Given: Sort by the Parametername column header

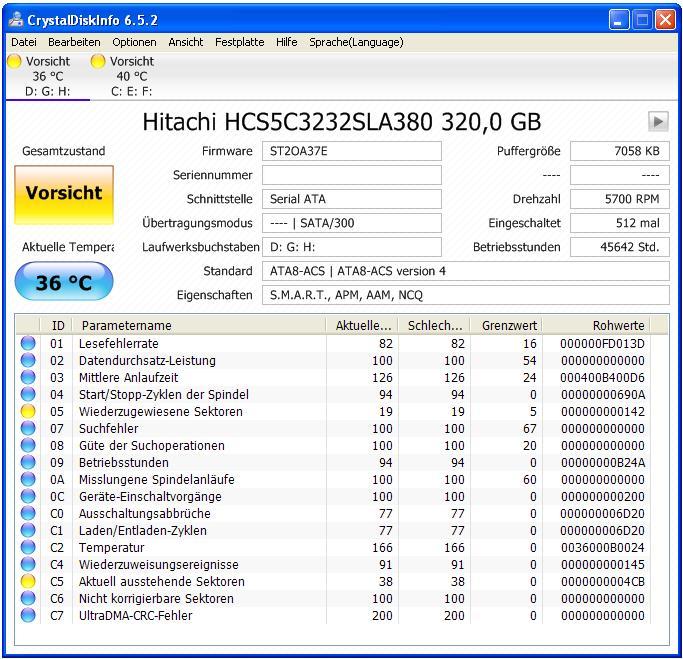Looking at the screenshot, I should pyautogui.click(x=199, y=325).
